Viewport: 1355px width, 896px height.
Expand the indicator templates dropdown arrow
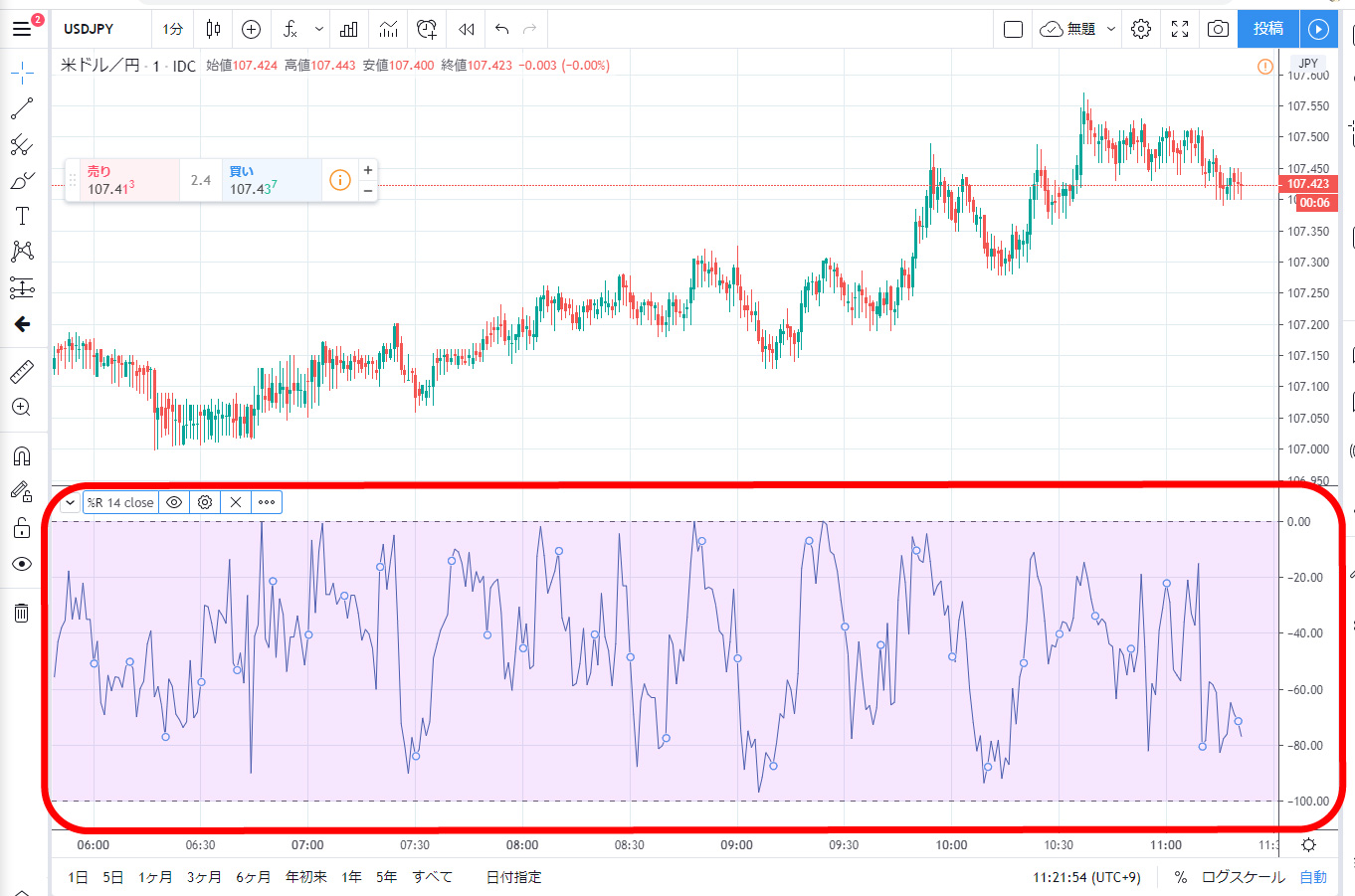pyautogui.click(x=319, y=30)
